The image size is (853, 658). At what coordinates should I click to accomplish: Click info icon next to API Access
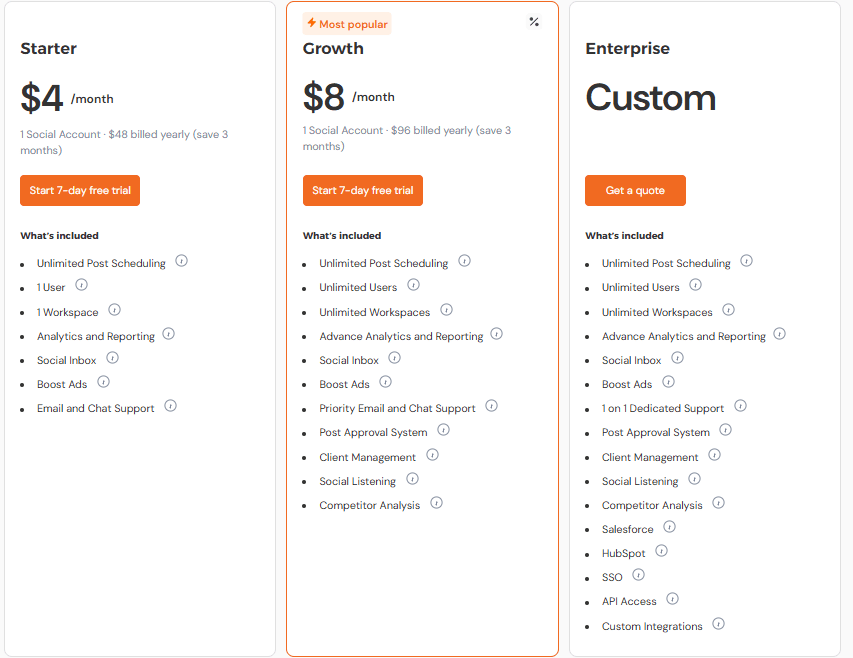pyautogui.click(x=672, y=599)
